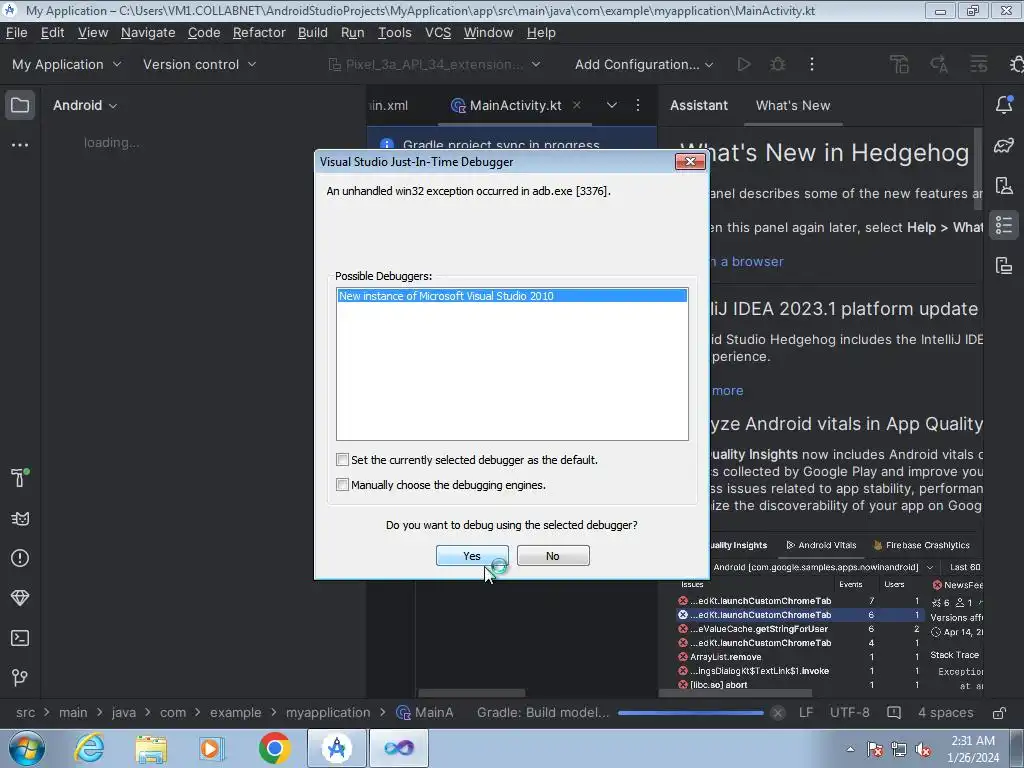Image resolution: width=1024 pixels, height=768 pixels.
Task: Open Windows Explorer from the taskbar
Action: (x=151, y=748)
